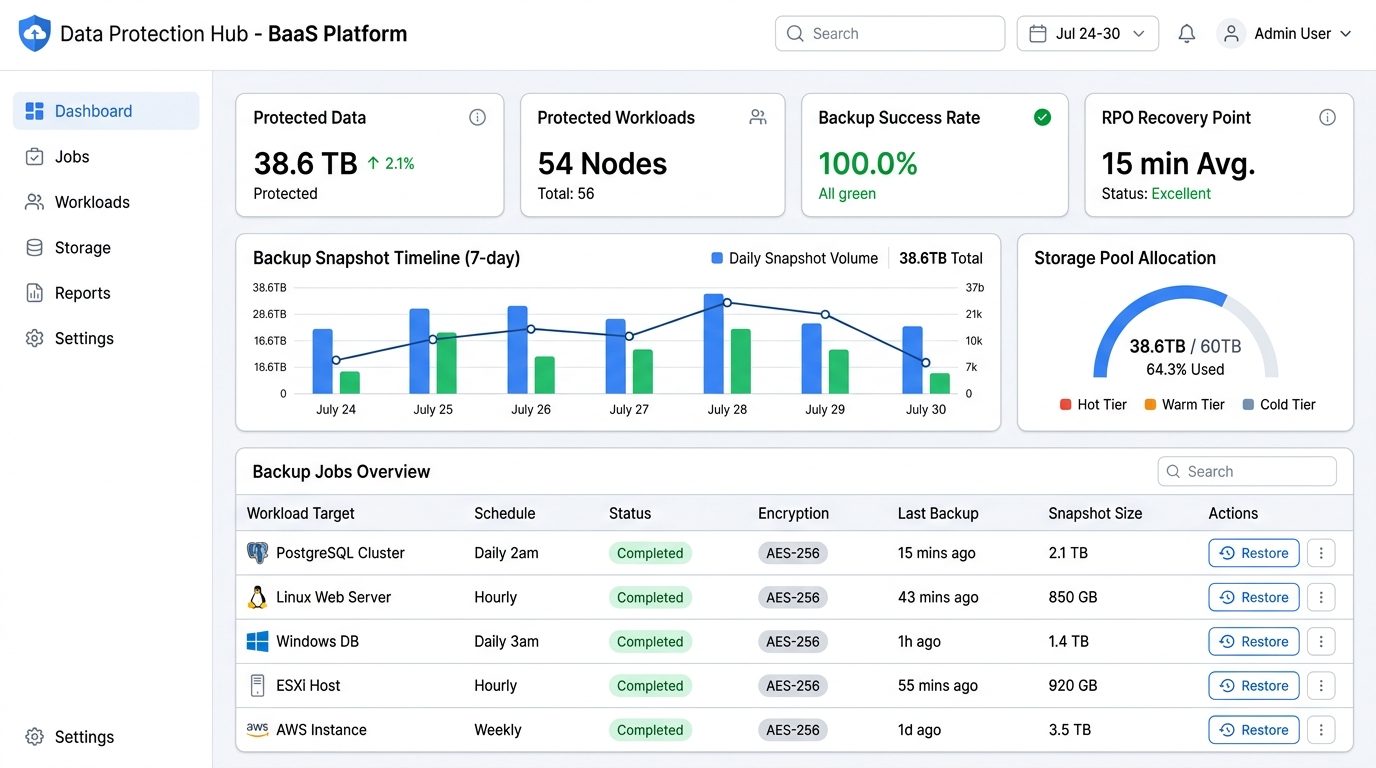Click the Data Protection Hub shield logo

35,33
